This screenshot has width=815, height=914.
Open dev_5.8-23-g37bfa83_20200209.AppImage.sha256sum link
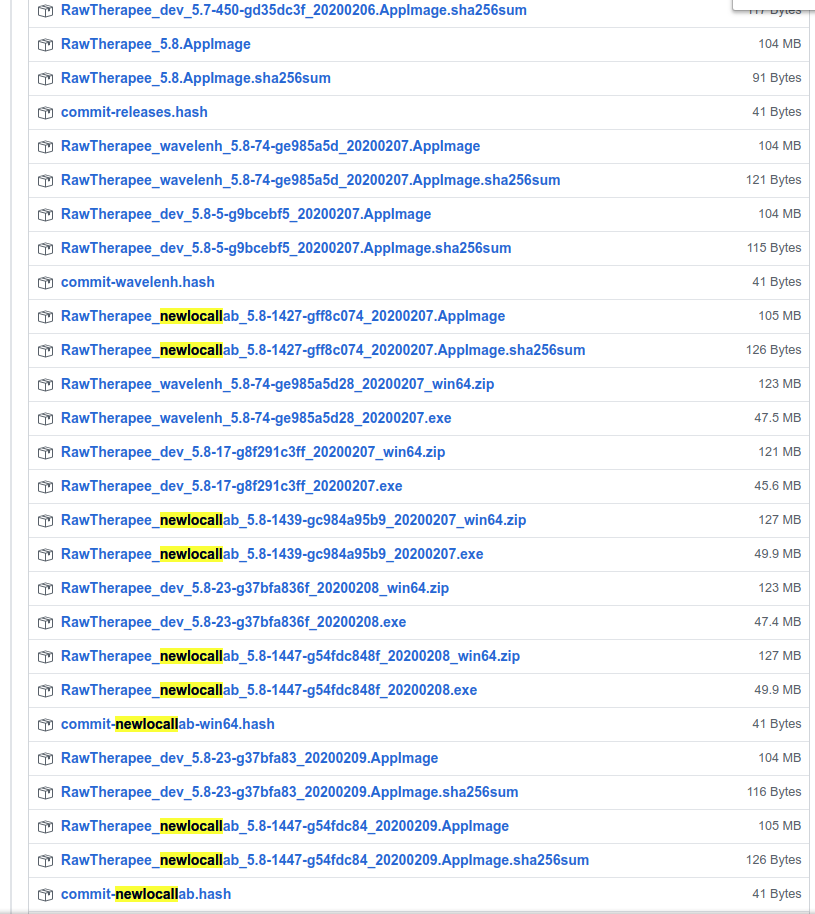(x=290, y=792)
